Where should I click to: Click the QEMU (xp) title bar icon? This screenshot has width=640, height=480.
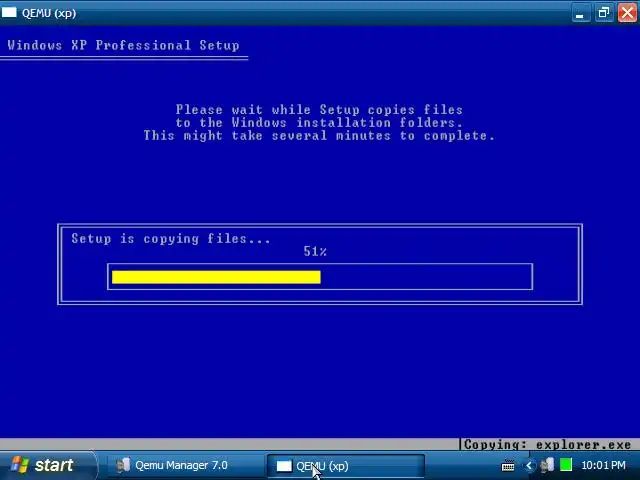click(x=9, y=12)
